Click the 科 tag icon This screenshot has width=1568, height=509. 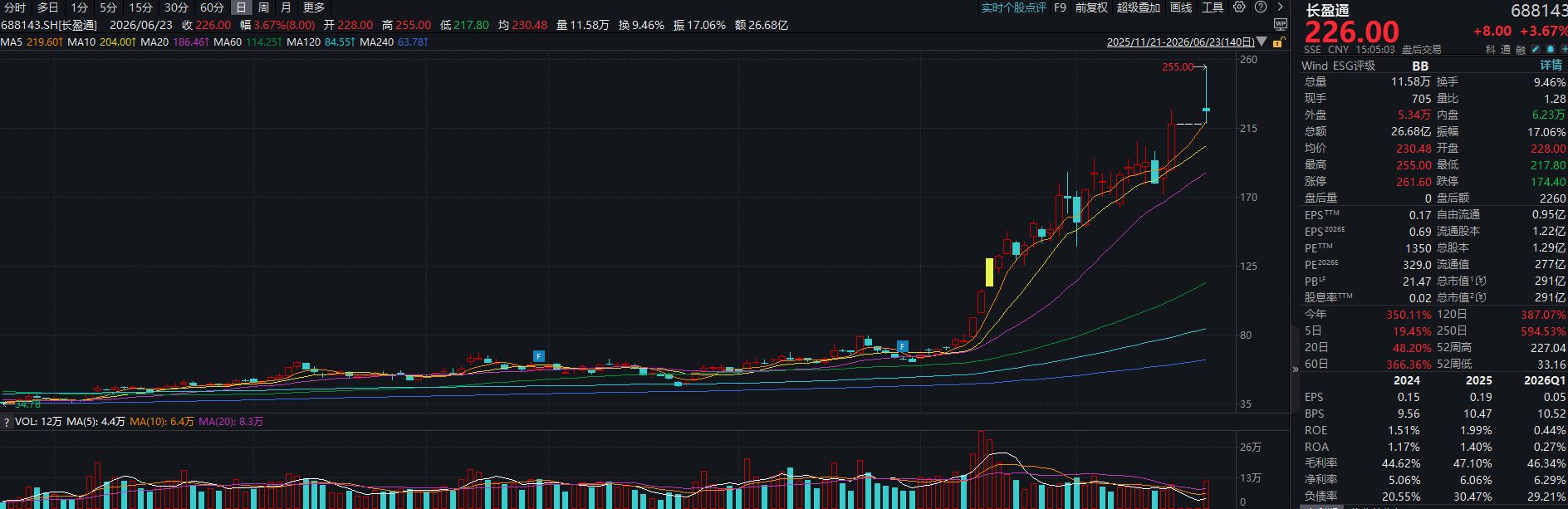1491,50
